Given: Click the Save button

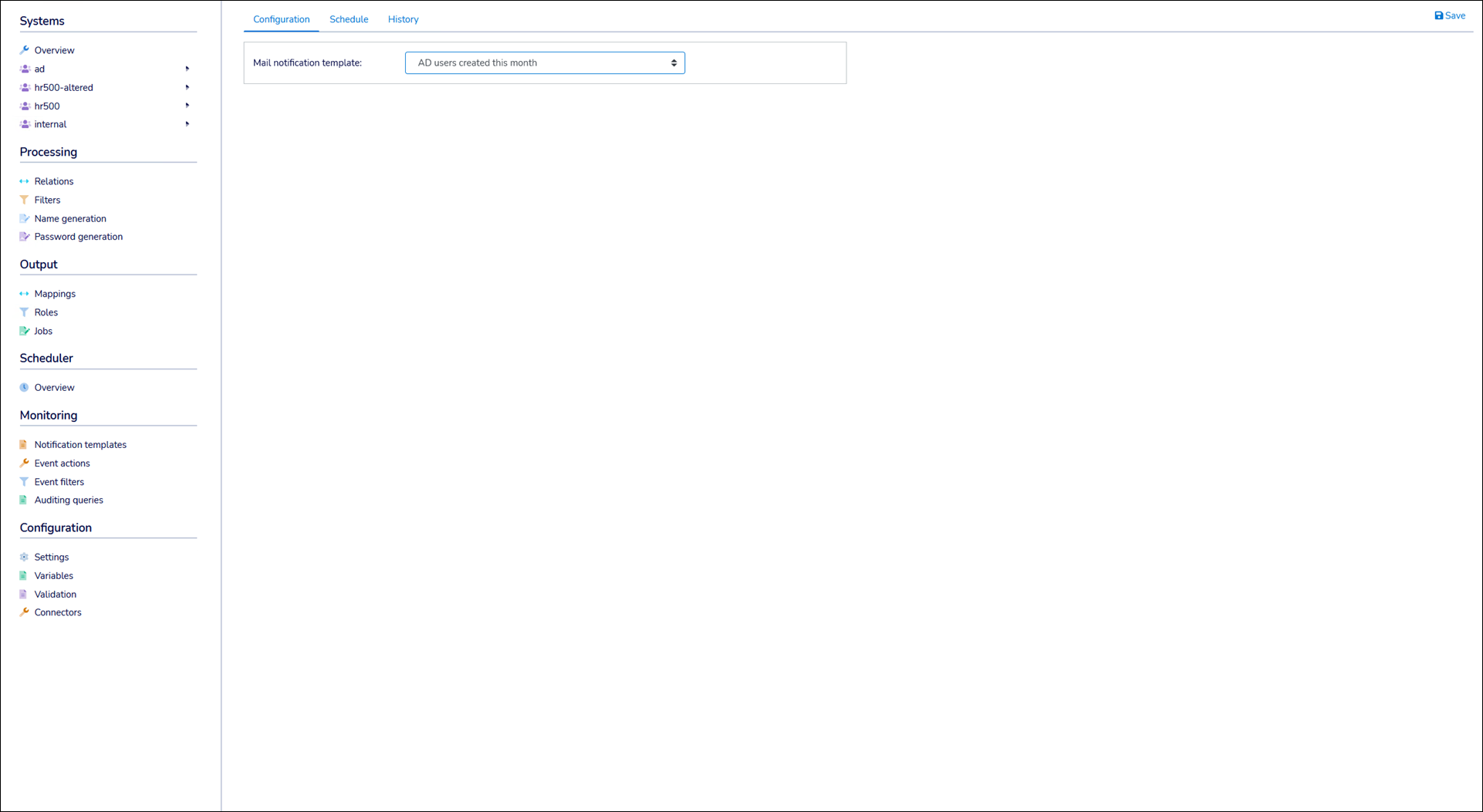Looking at the screenshot, I should pos(1449,15).
